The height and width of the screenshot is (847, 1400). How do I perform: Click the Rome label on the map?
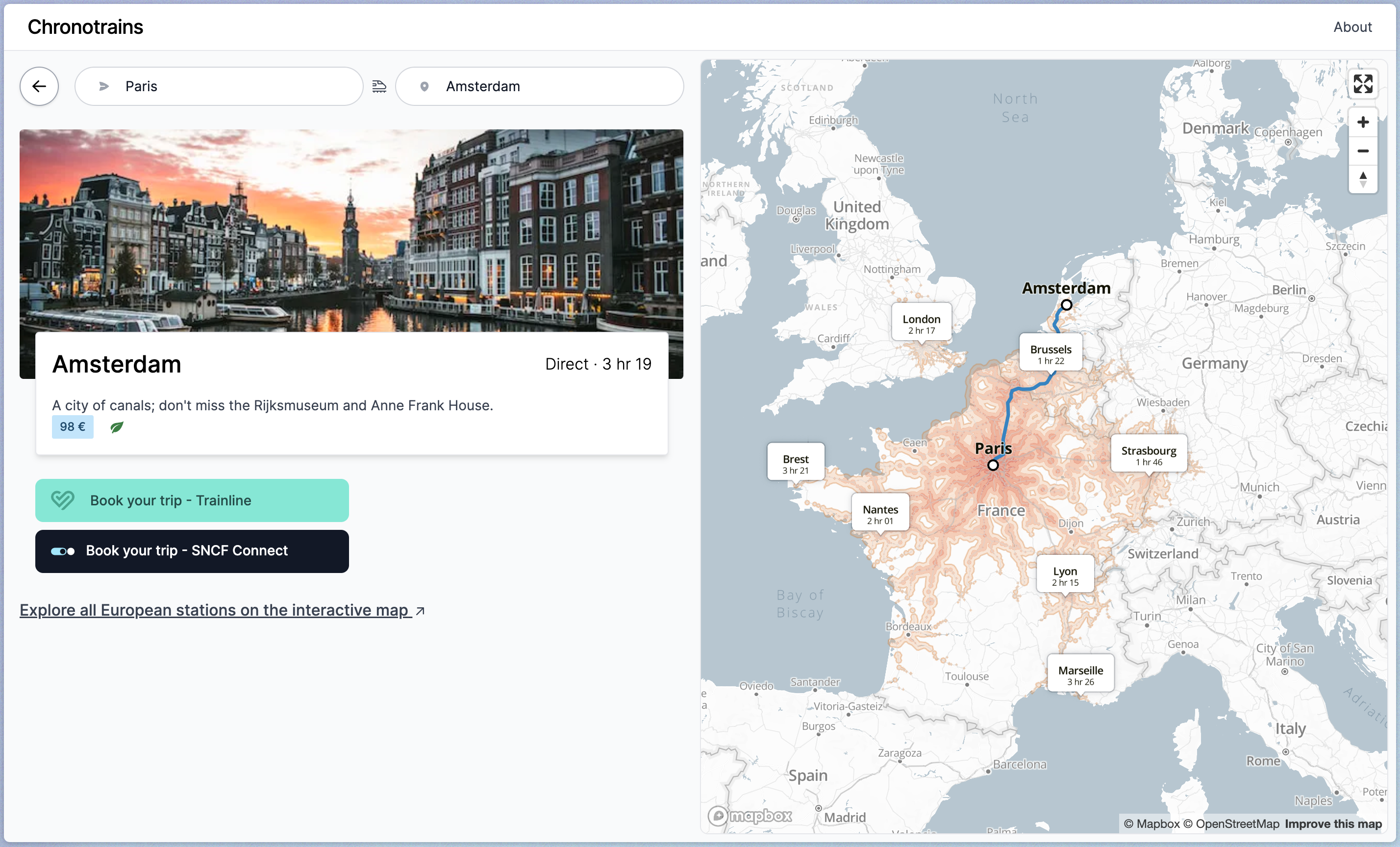[x=1263, y=761]
